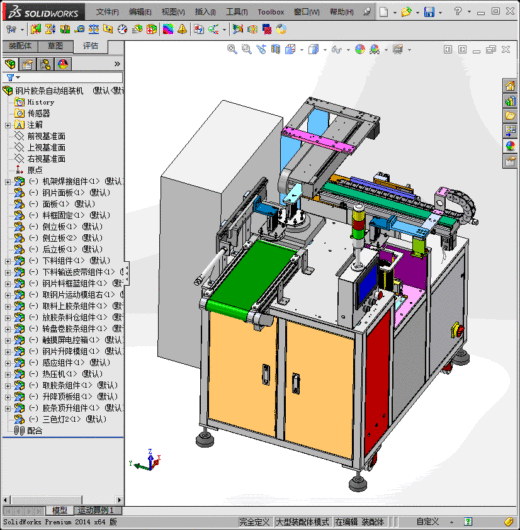Open Custom Properties icon in task pane

(x=510, y=161)
